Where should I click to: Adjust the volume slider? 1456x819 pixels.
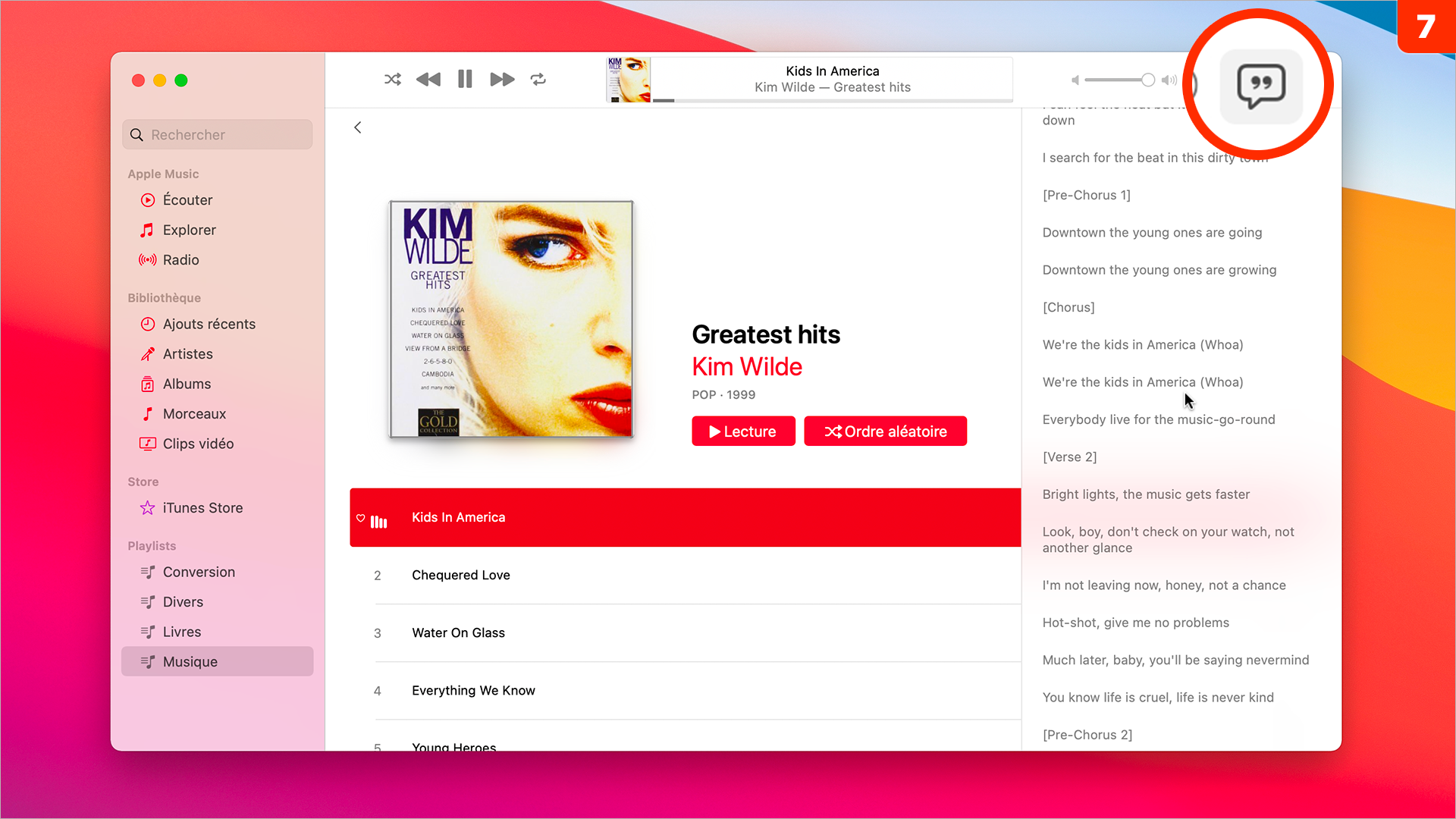coord(1119,80)
